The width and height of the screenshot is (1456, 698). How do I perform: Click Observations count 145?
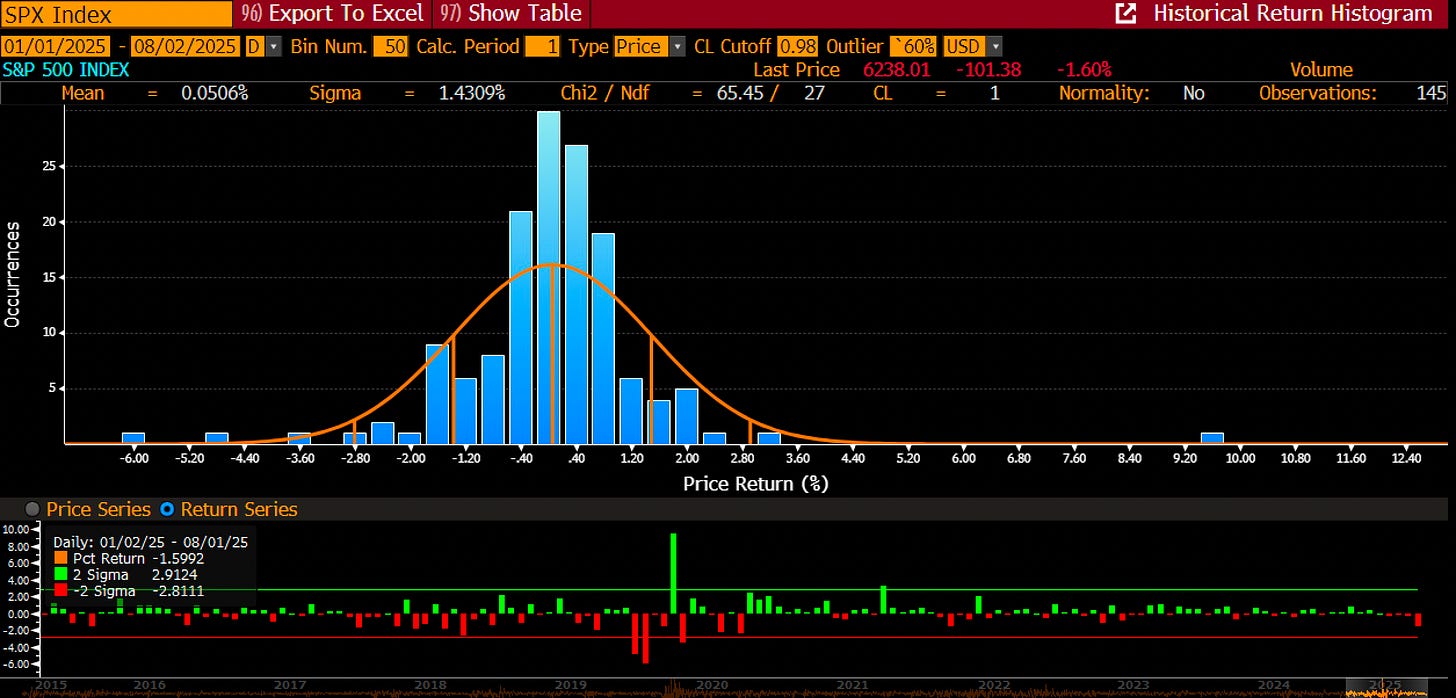[1431, 92]
